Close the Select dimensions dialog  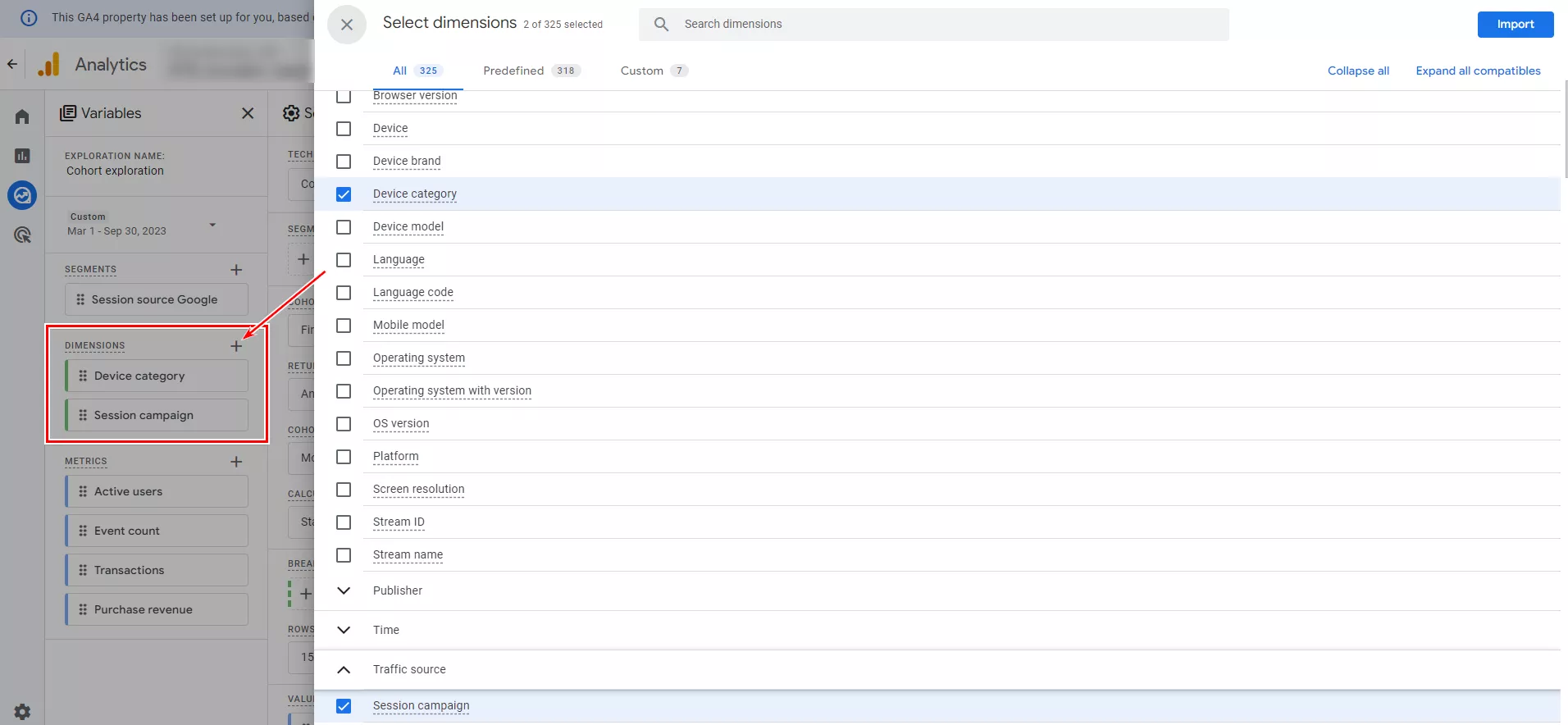point(347,25)
